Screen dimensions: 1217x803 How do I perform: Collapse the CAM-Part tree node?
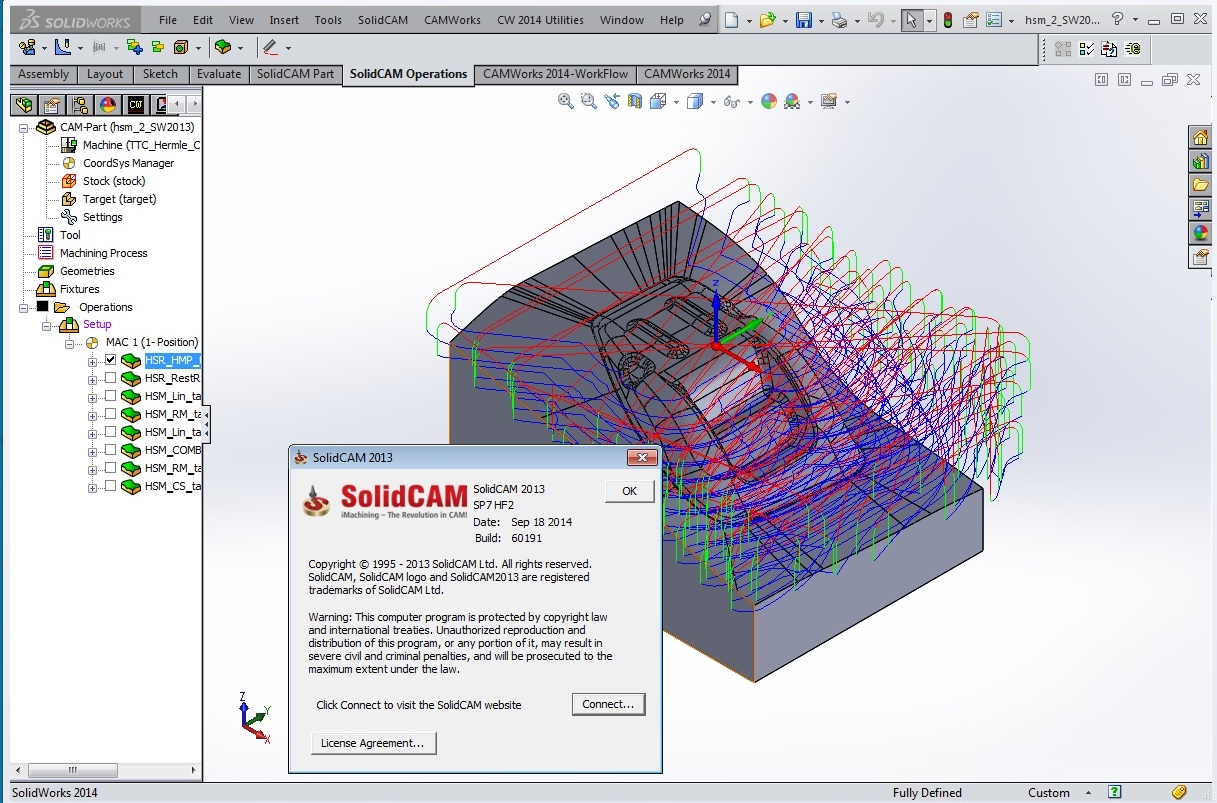pyautogui.click(x=24, y=127)
